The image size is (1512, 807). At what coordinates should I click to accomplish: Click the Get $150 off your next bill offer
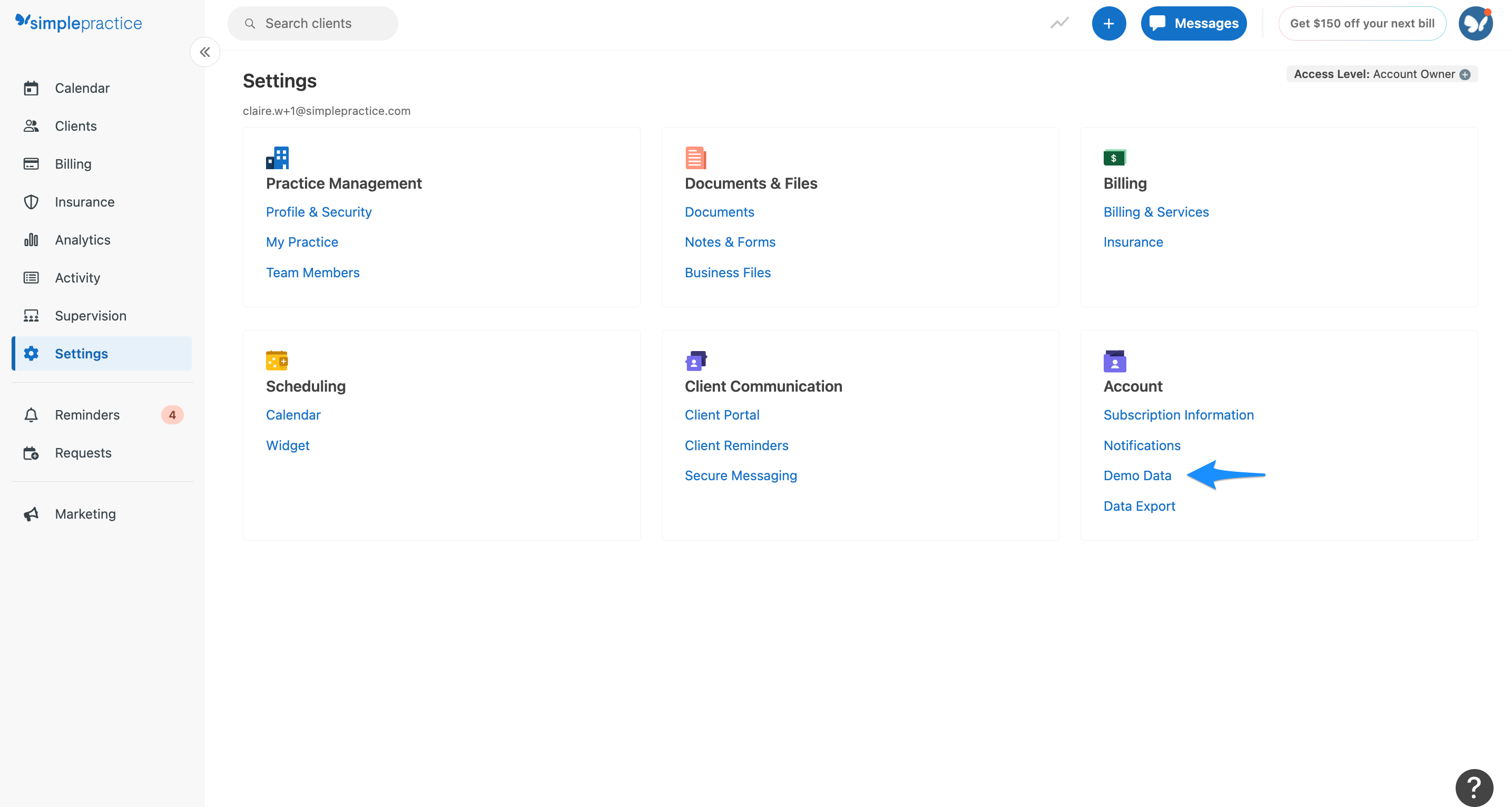click(1362, 24)
